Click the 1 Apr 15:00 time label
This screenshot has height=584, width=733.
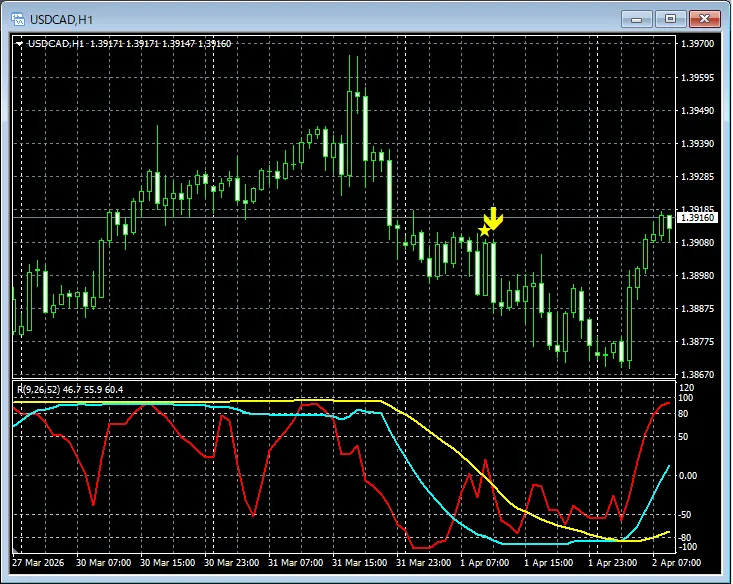pyautogui.click(x=549, y=562)
